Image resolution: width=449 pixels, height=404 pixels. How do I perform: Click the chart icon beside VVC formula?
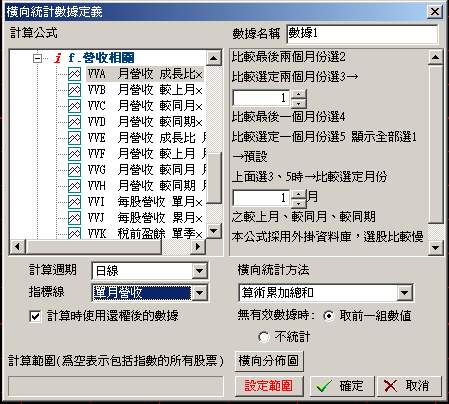(74, 106)
